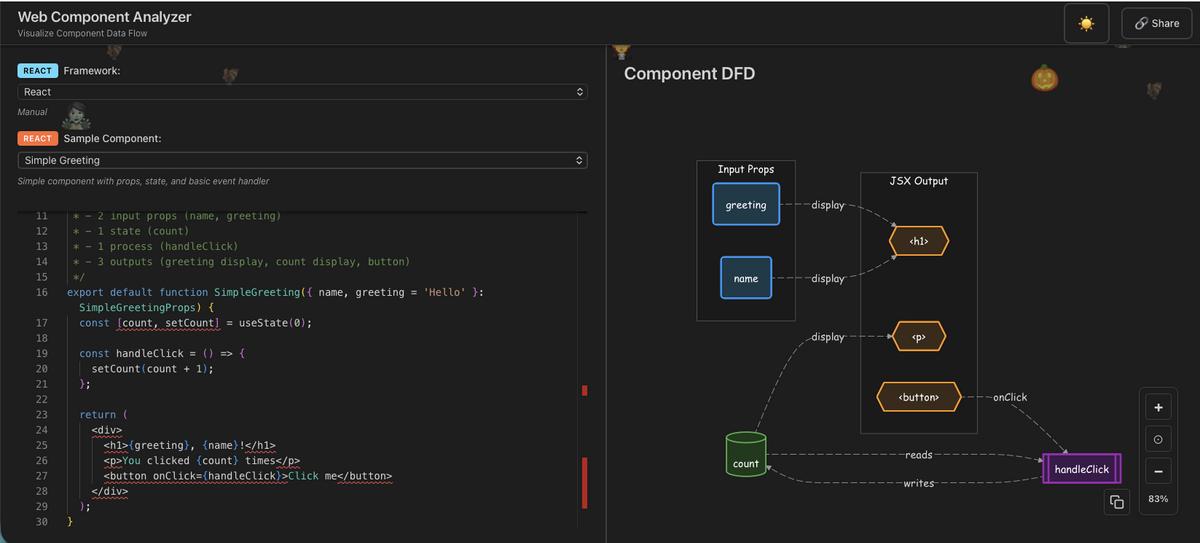Click the pumpkin emoji decoration
Image resolution: width=1200 pixels, height=543 pixels.
(1044, 78)
